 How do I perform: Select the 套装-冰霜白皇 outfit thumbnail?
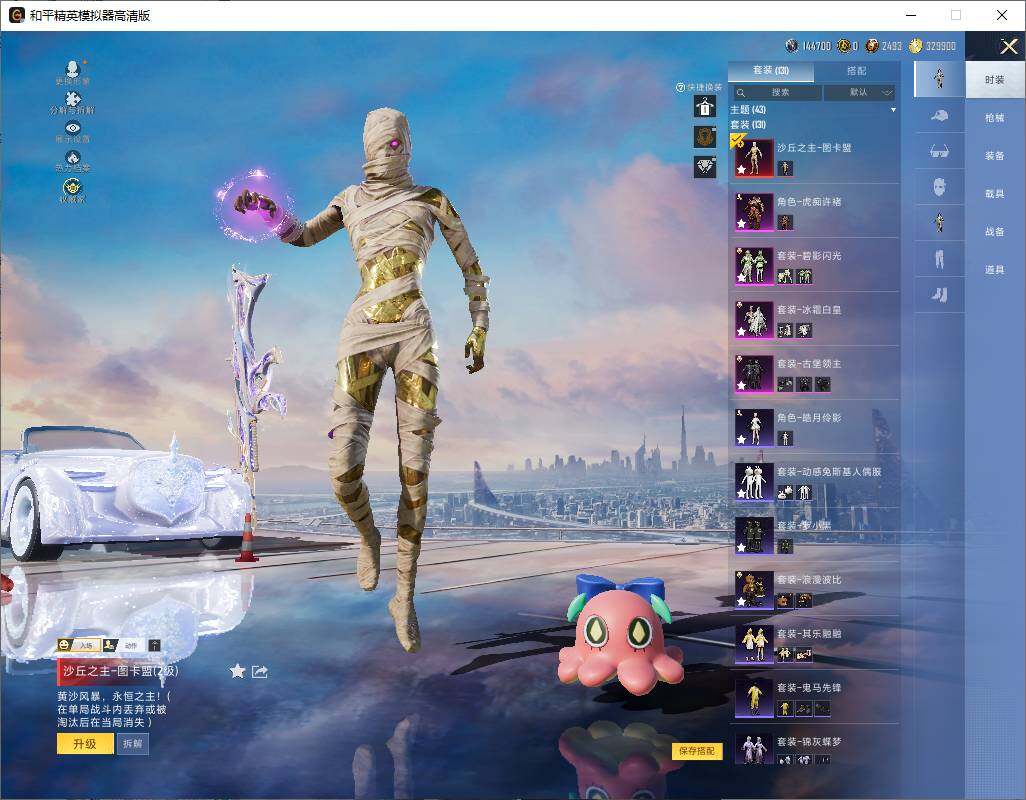click(754, 320)
